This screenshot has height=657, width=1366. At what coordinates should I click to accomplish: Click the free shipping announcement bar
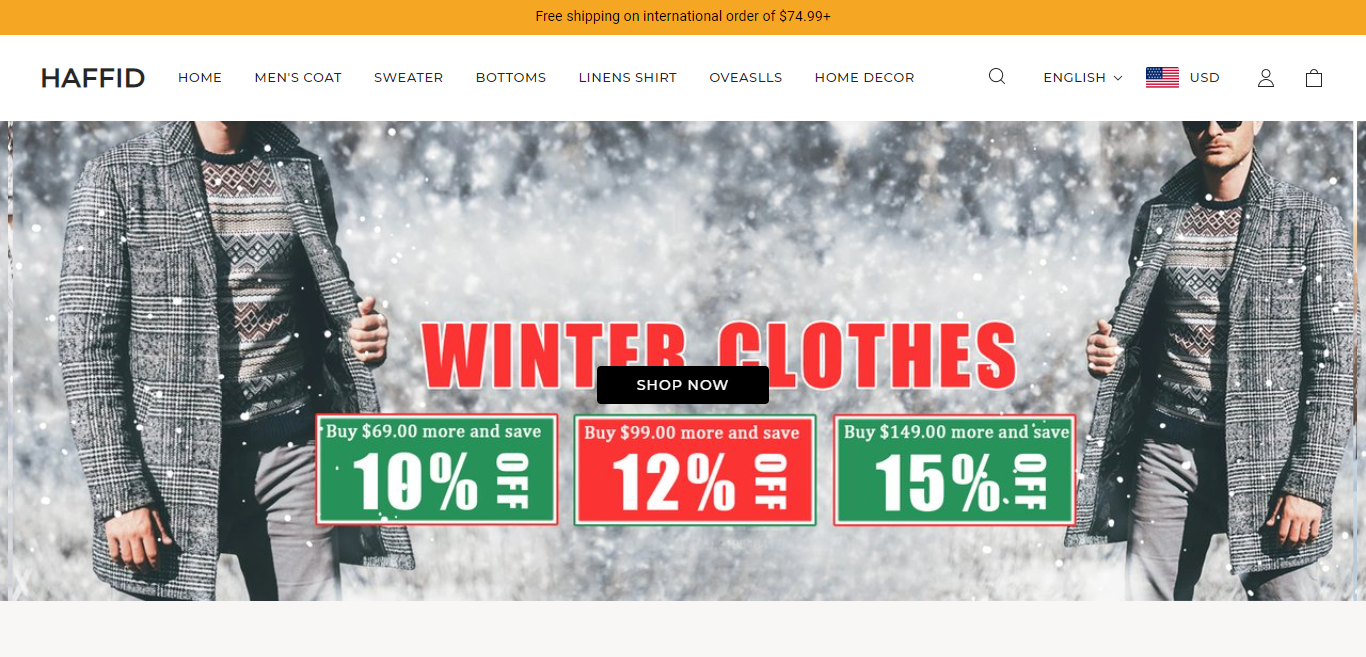coord(683,17)
